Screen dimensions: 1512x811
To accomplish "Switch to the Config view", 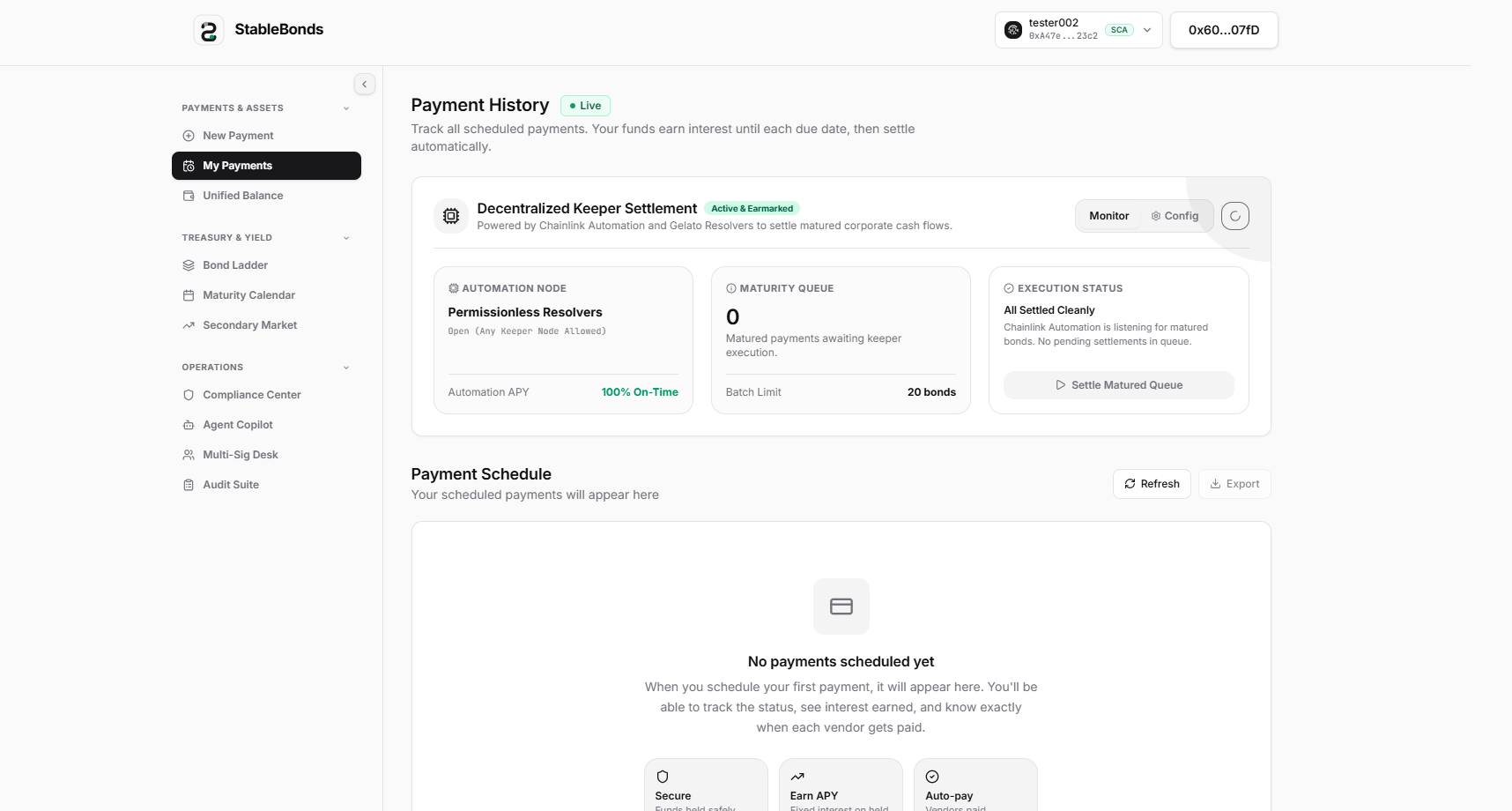I will click(1175, 216).
